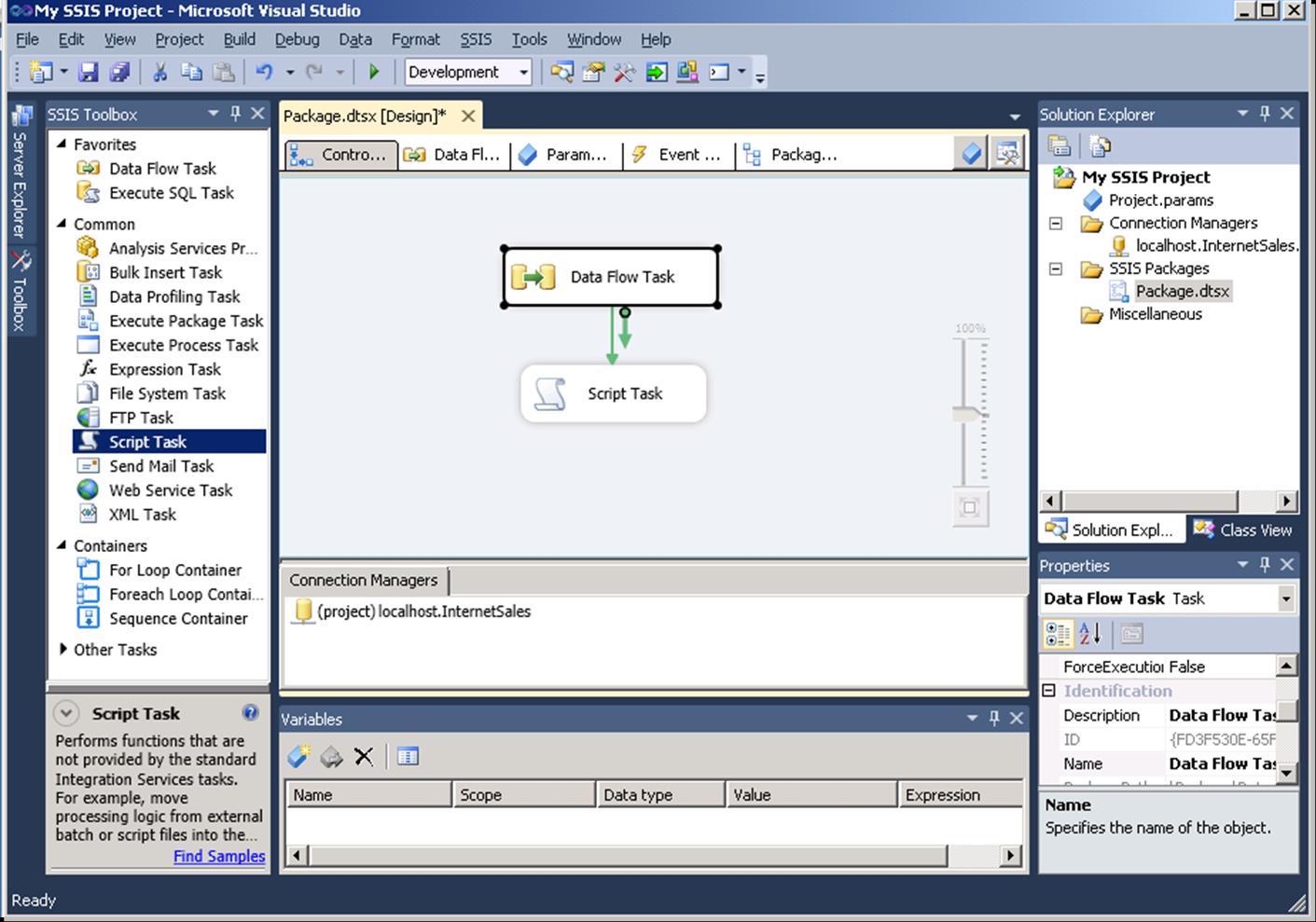Collapse the Common toolbox group
This screenshot has height=922, width=1316.
point(62,224)
